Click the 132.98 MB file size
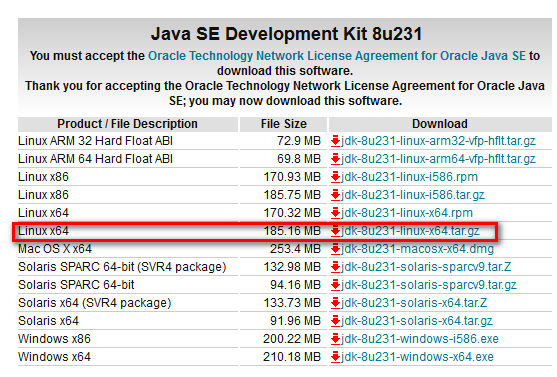Image resolution: width=557 pixels, height=377 pixels. pyautogui.click(x=292, y=267)
